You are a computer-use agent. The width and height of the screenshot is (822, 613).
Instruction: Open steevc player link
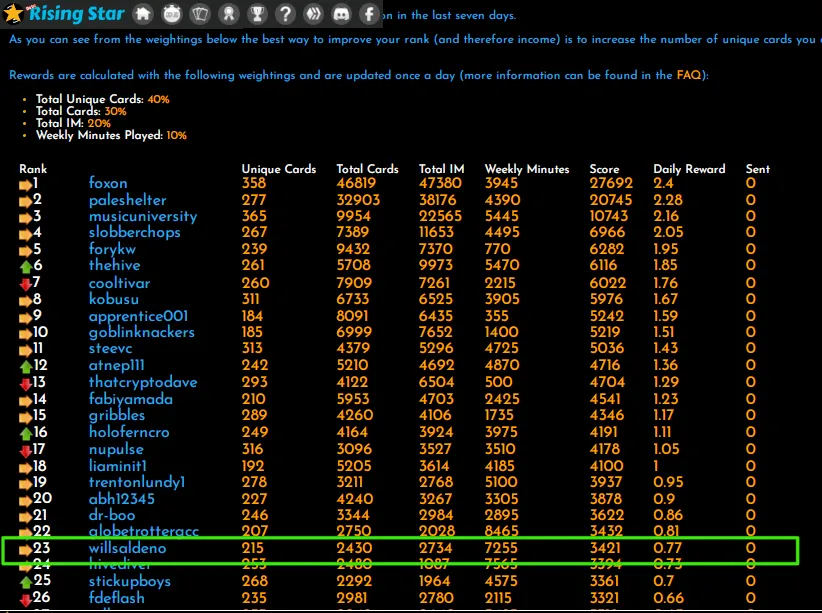(111, 348)
